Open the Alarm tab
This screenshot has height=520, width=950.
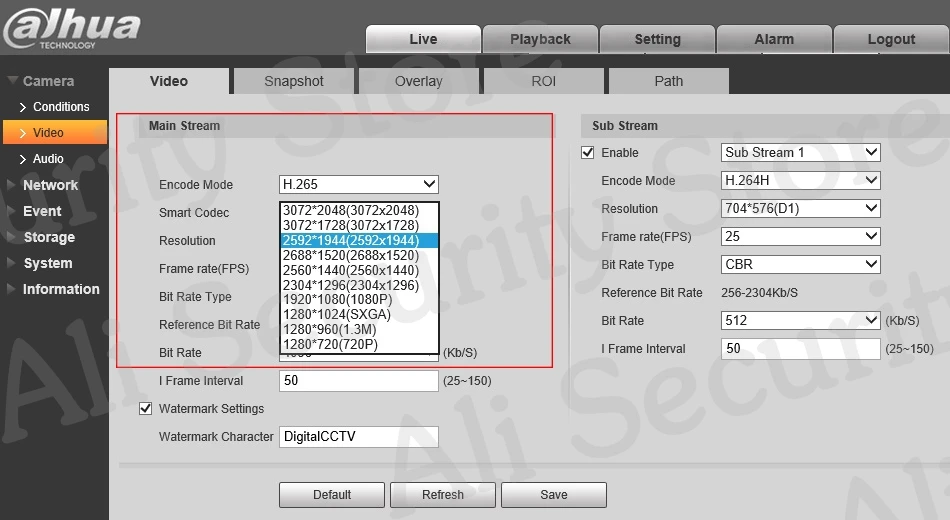pyautogui.click(x=774, y=39)
